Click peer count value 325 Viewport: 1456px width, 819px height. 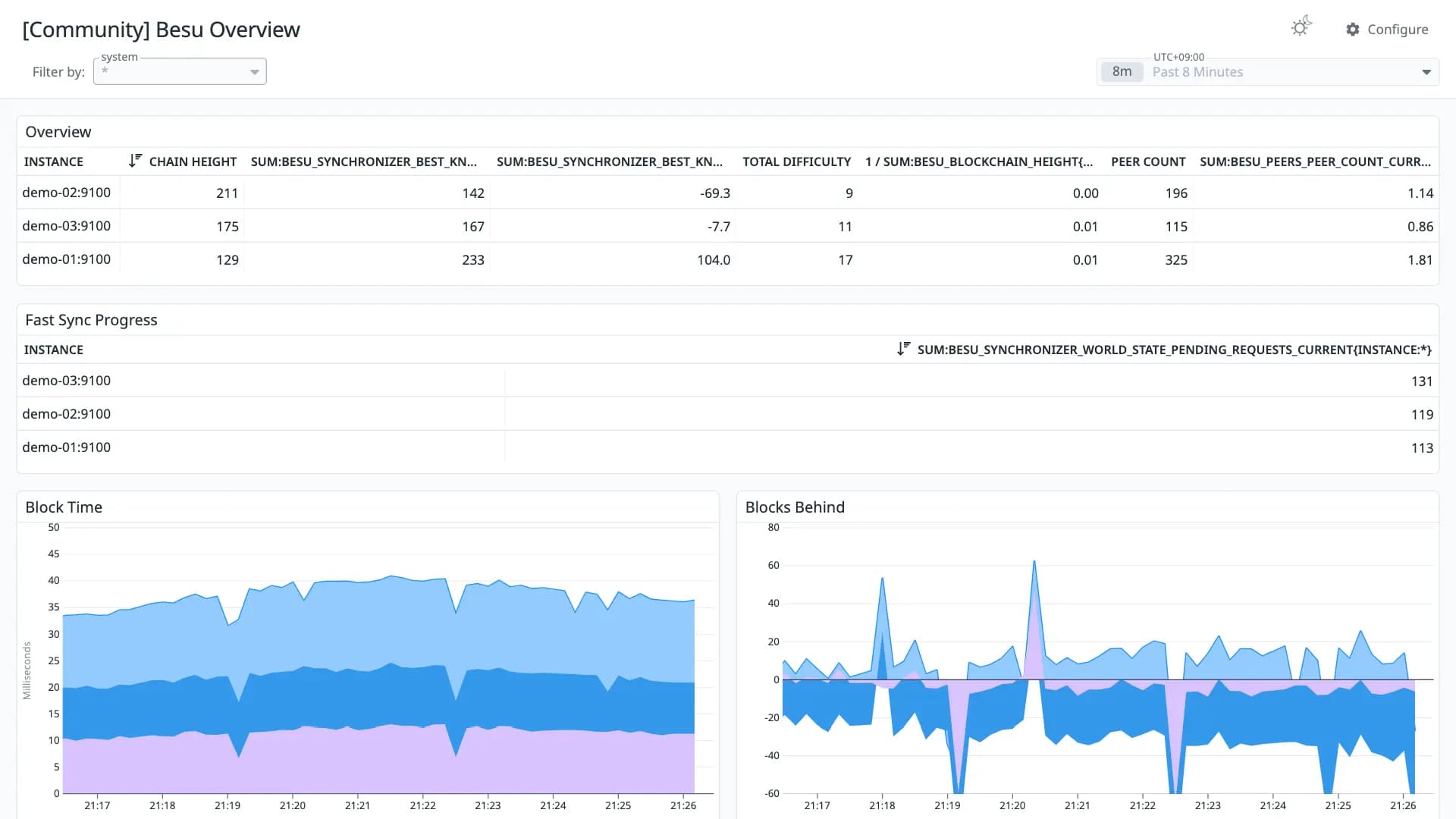pyautogui.click(x=1176, y=260)
